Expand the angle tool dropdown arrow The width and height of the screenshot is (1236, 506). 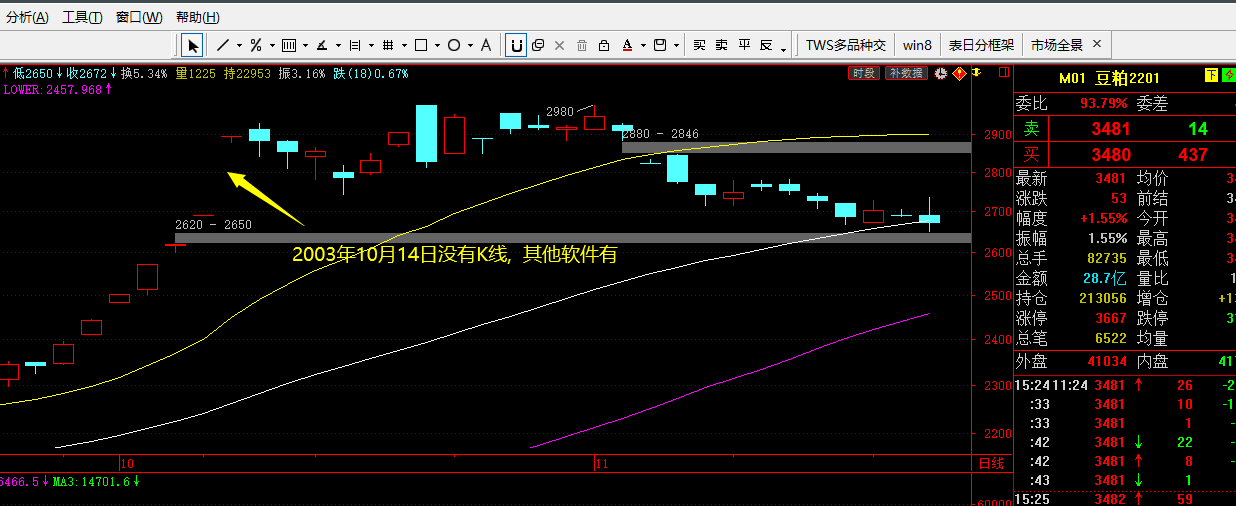click(338, 45)
